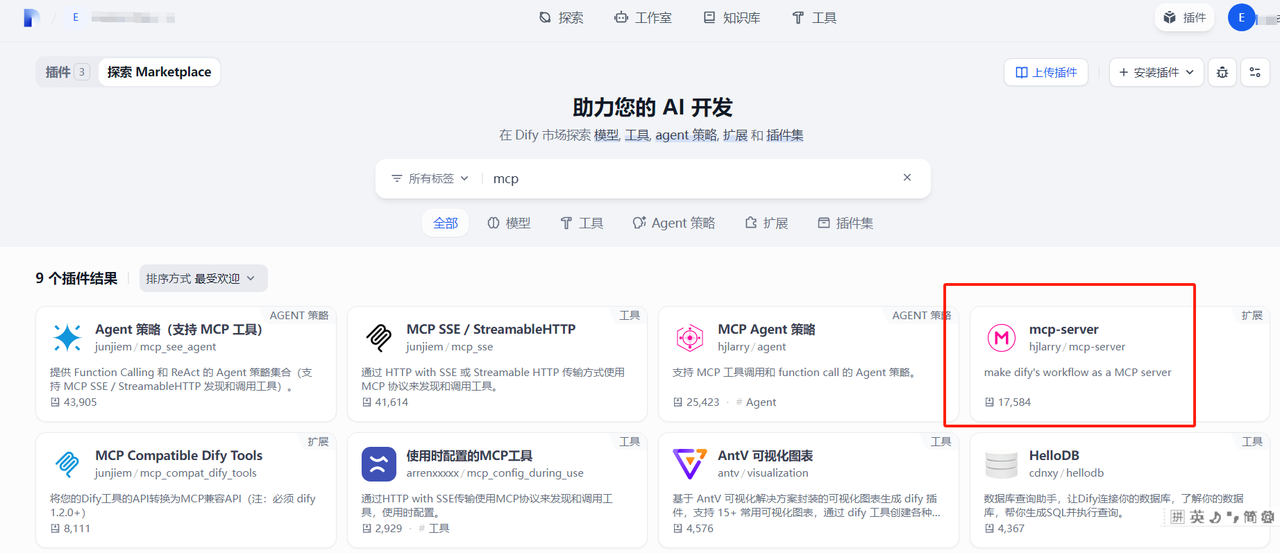Click the AntV 可视化图表 plugin icon

click(690, 464)
